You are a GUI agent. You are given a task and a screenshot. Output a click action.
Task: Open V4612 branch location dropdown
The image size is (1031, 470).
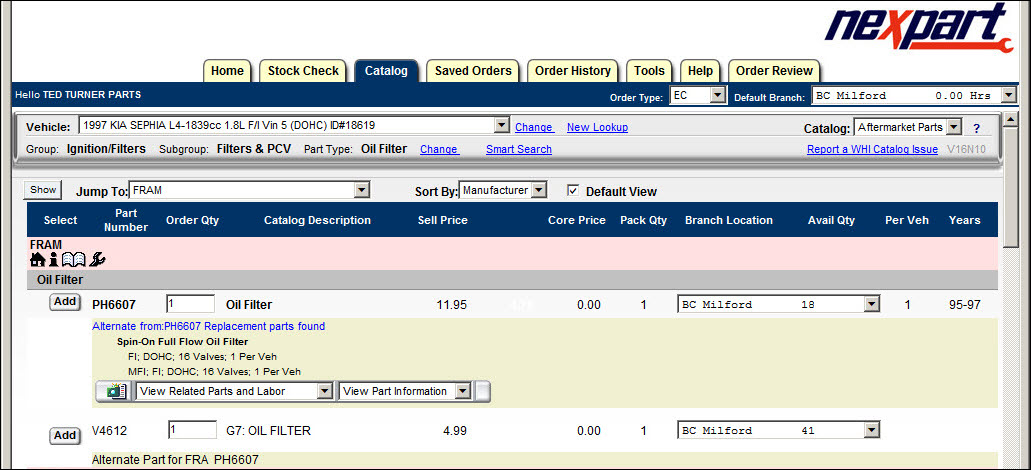click(x=872, y=431)
